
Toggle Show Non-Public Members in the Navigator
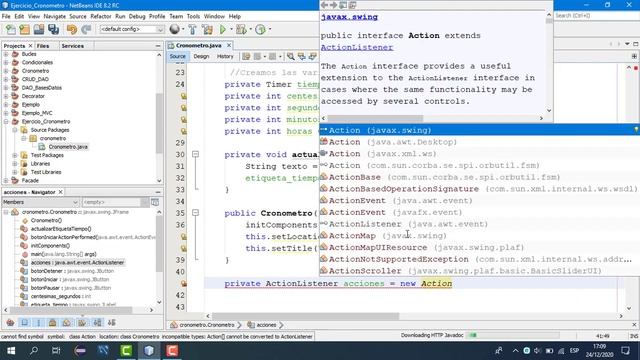click(52, 322)
